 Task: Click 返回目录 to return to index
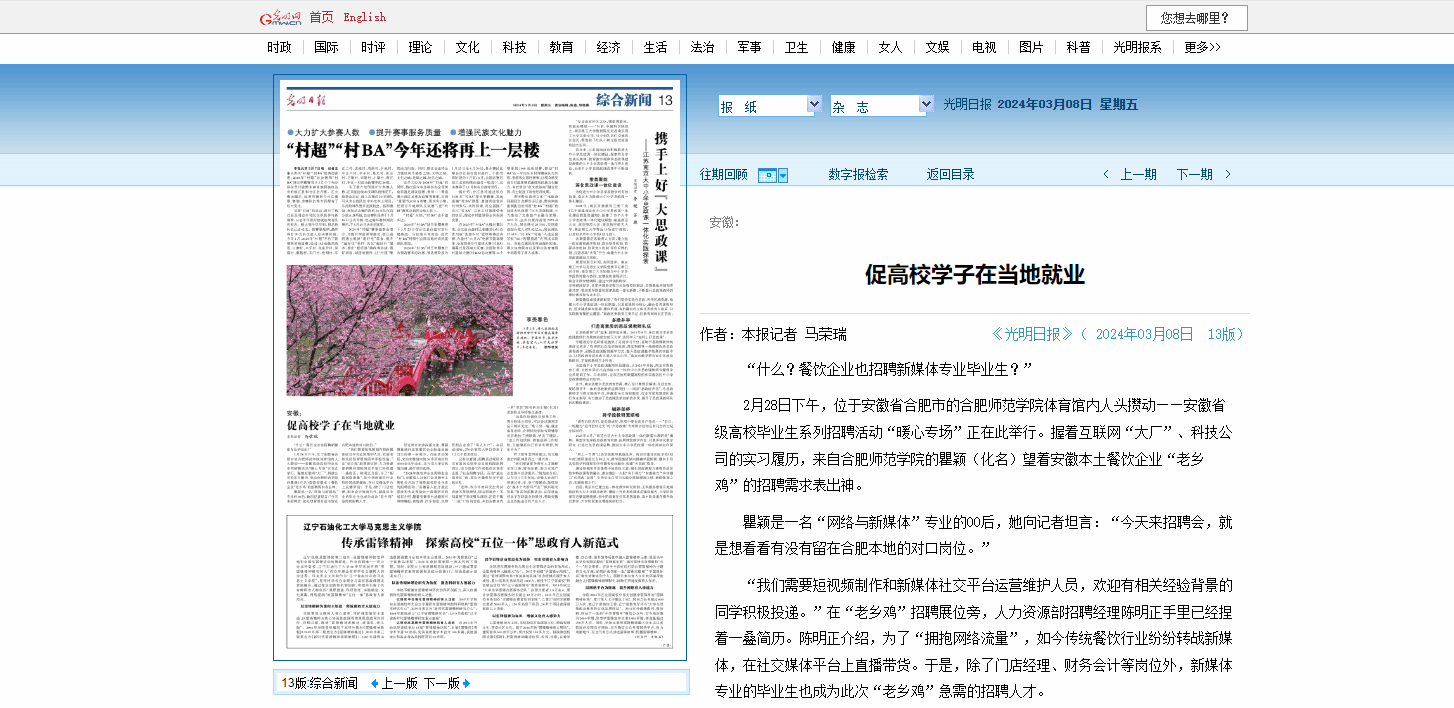click(x=950, y=175)
